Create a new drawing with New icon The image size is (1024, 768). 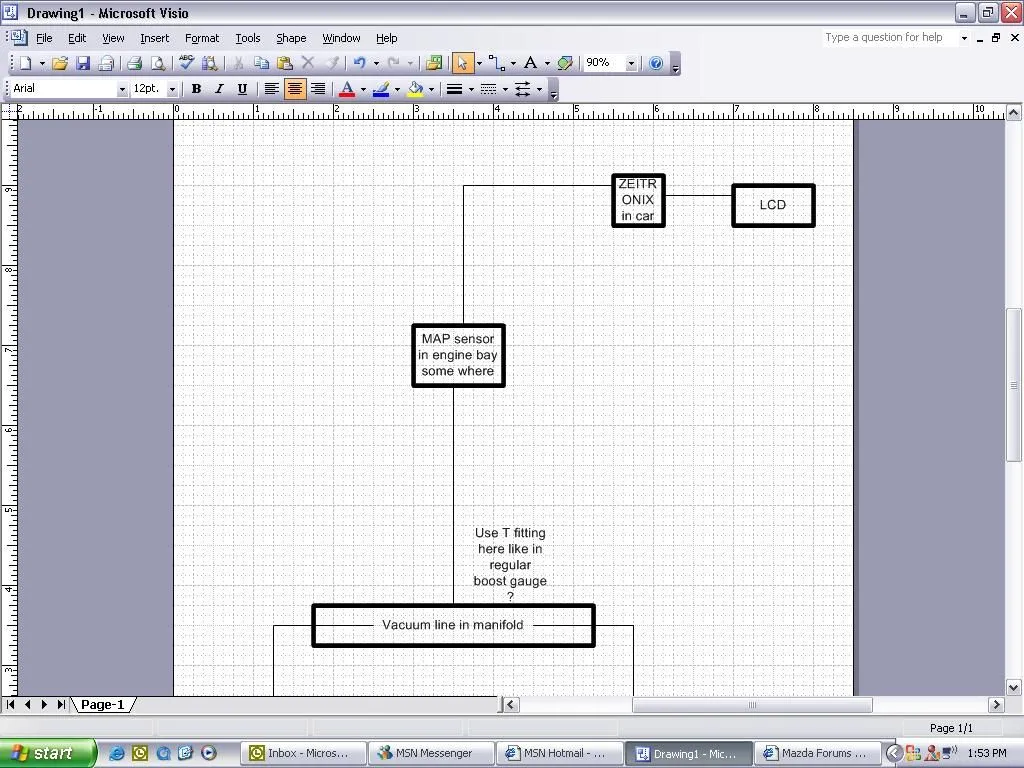pos(25,63)
